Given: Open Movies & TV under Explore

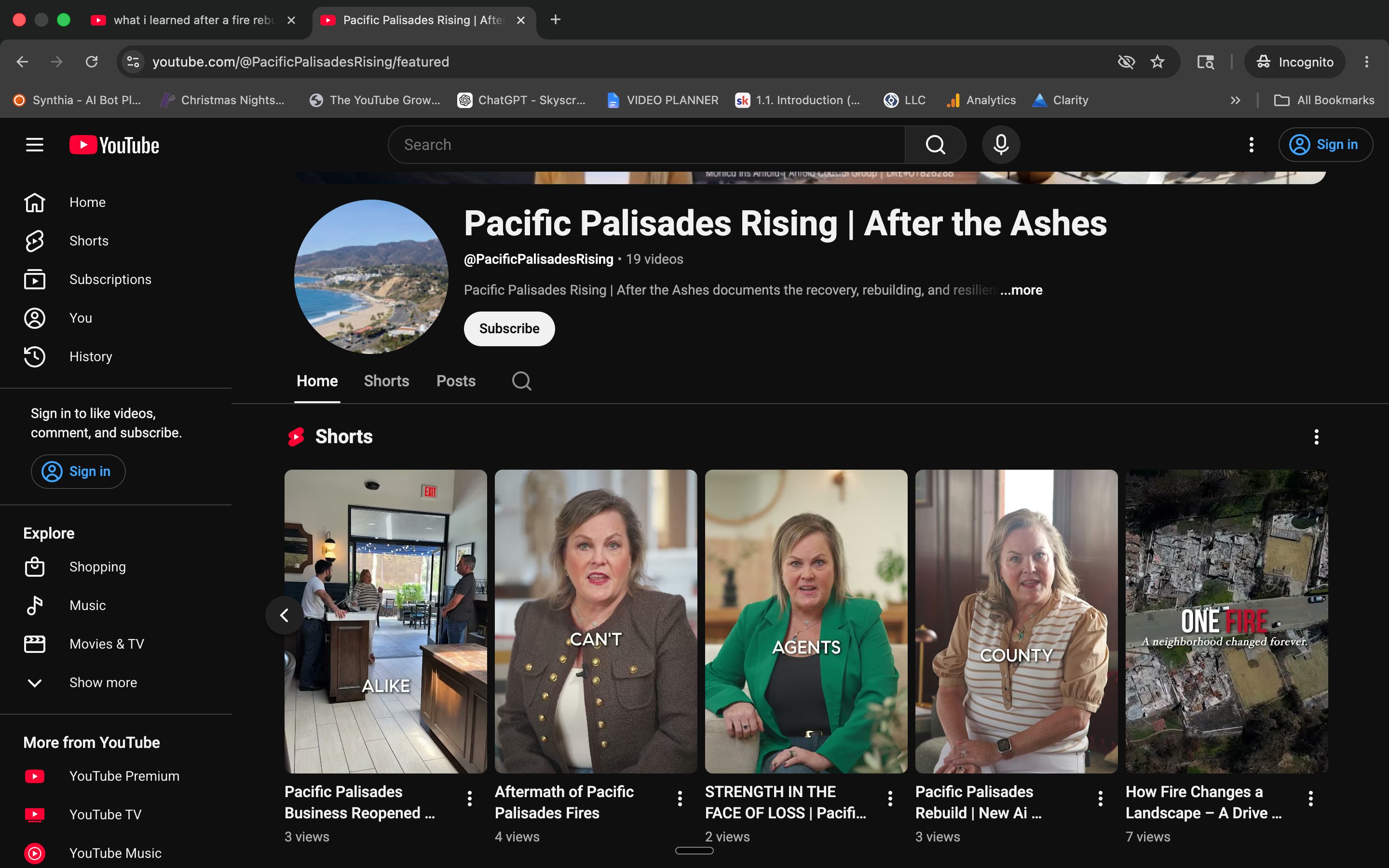Looking at the screenshot, I should click(x=116, y=644).
